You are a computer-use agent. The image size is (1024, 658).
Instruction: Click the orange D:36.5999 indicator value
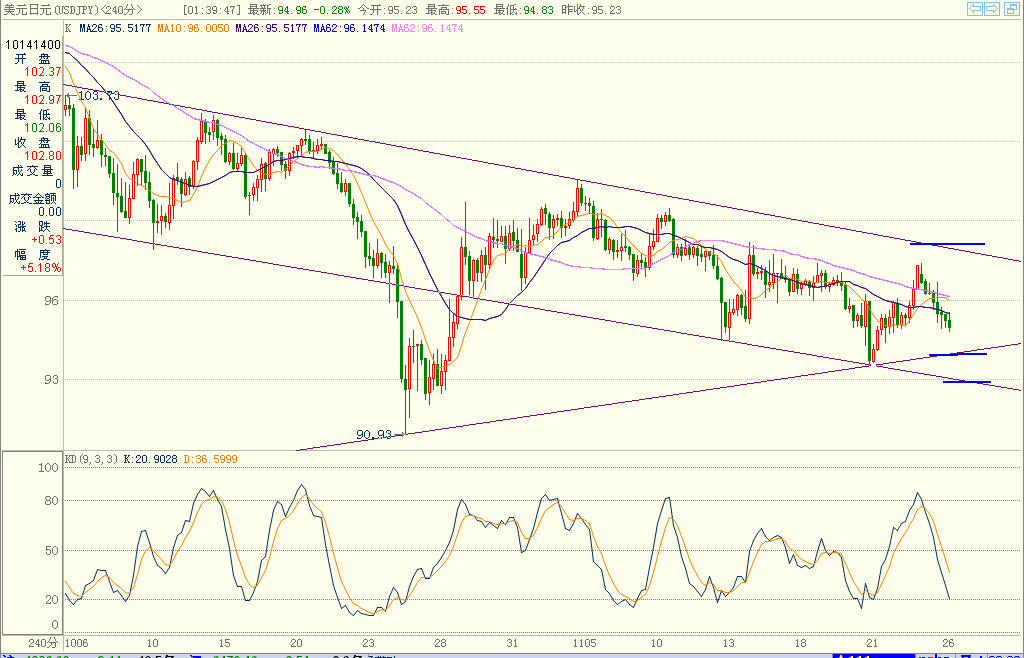[x=210, y=460]
